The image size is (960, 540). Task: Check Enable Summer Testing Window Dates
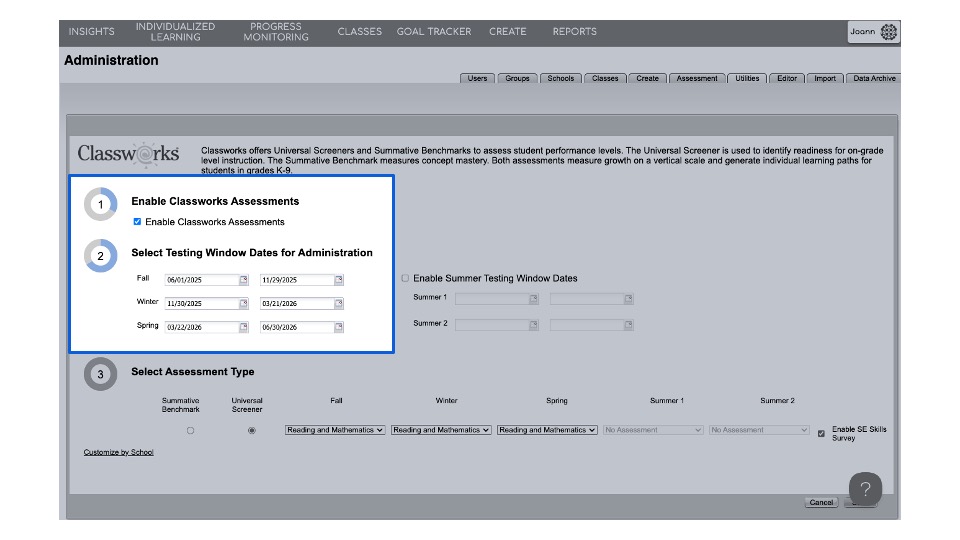[405, 278]
